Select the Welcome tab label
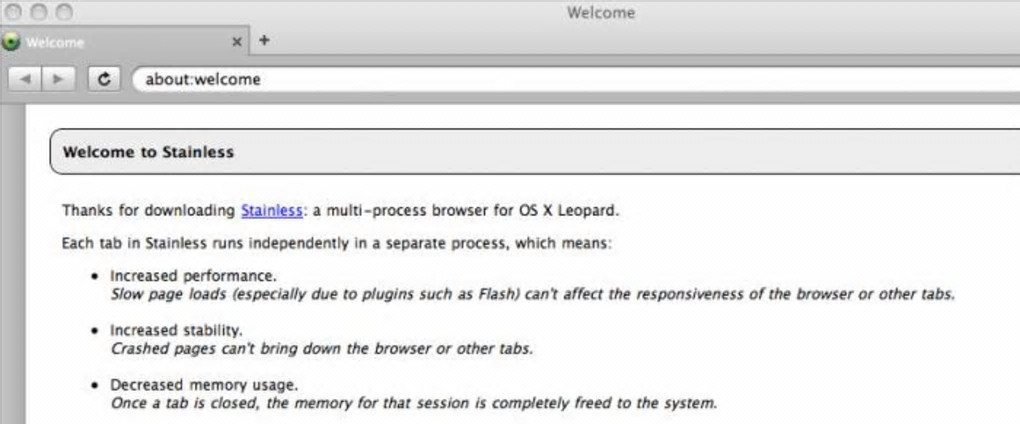The height and width of the screenshot is (424, 1020). [x=56, y=42]
